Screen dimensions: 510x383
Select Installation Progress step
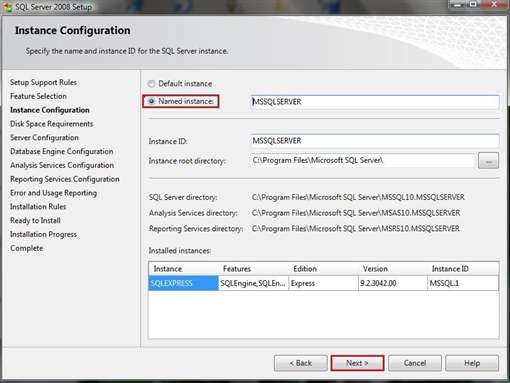(43, 234)
